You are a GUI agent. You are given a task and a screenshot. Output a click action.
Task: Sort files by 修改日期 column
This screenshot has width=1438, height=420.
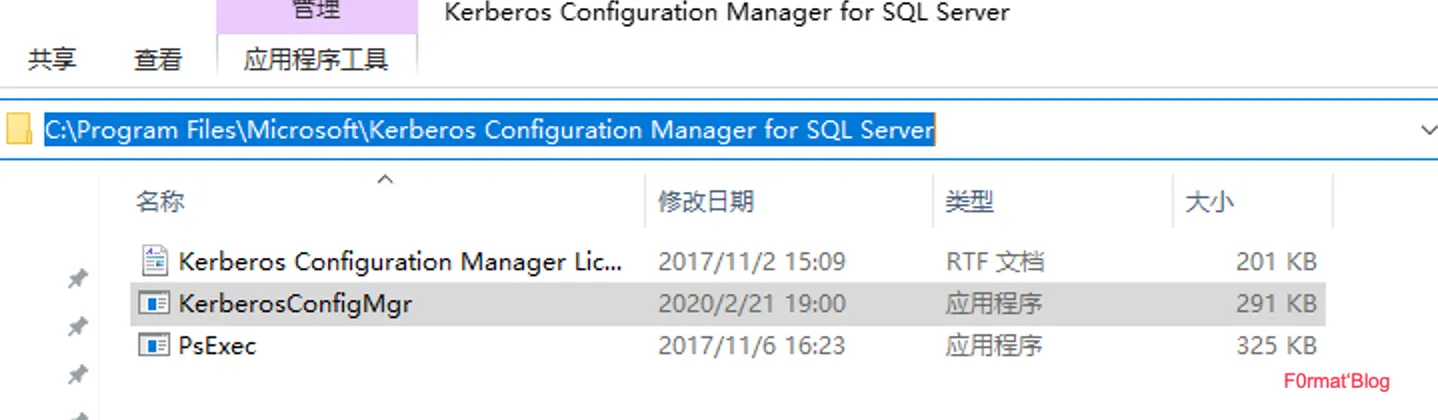tap(705, 202)
